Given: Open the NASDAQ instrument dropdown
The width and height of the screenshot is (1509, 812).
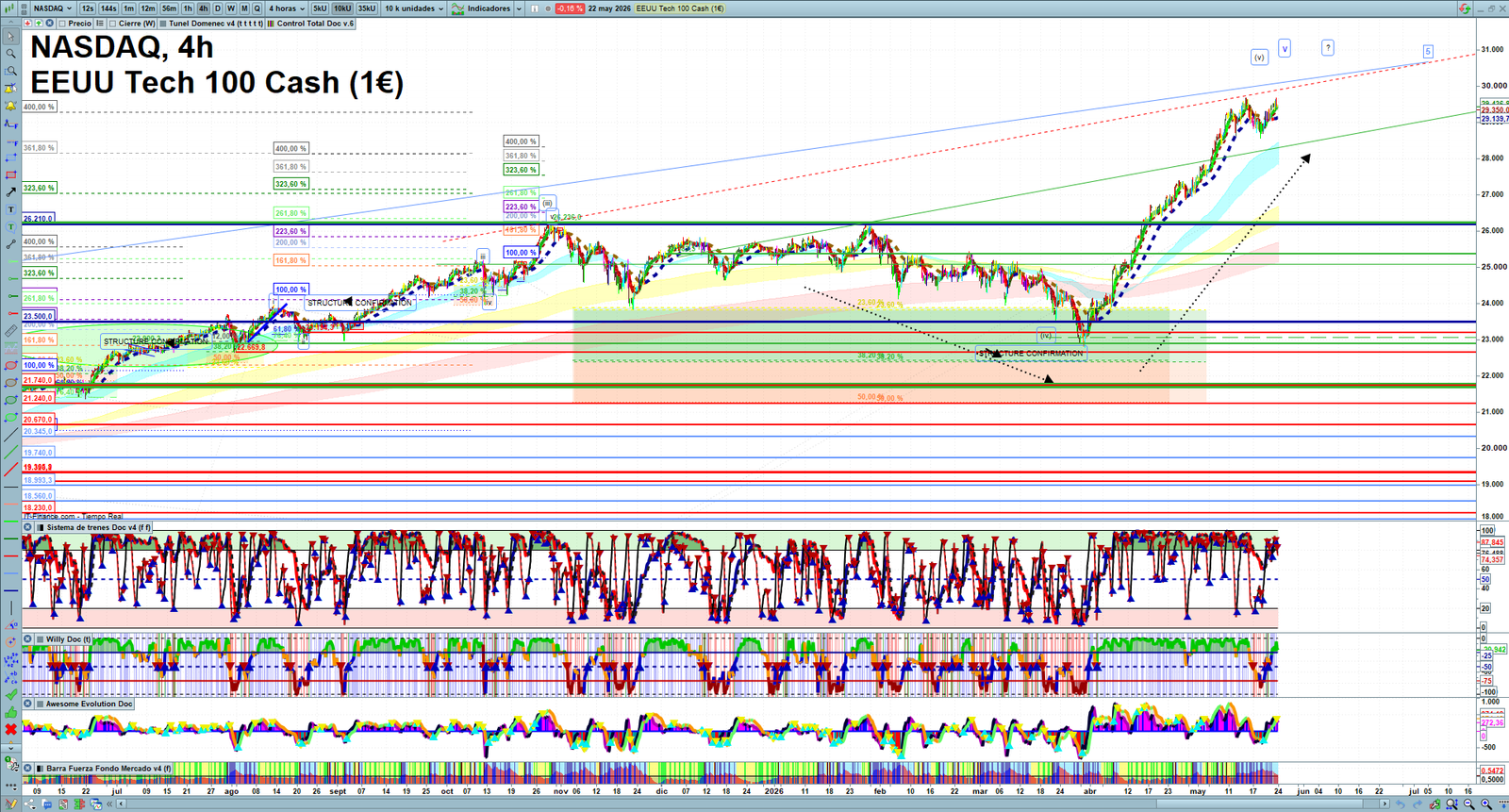Looking at the screenshot, I should [x=53, y=8].
